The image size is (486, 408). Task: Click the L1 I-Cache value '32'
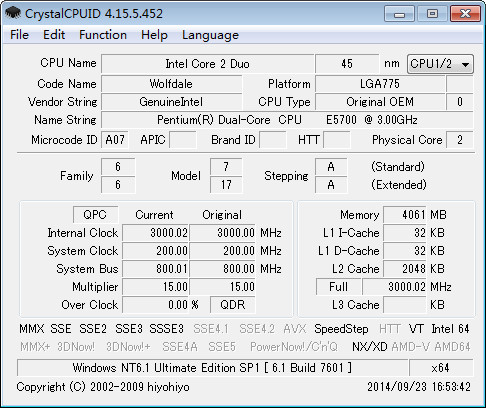click(405, 233)
